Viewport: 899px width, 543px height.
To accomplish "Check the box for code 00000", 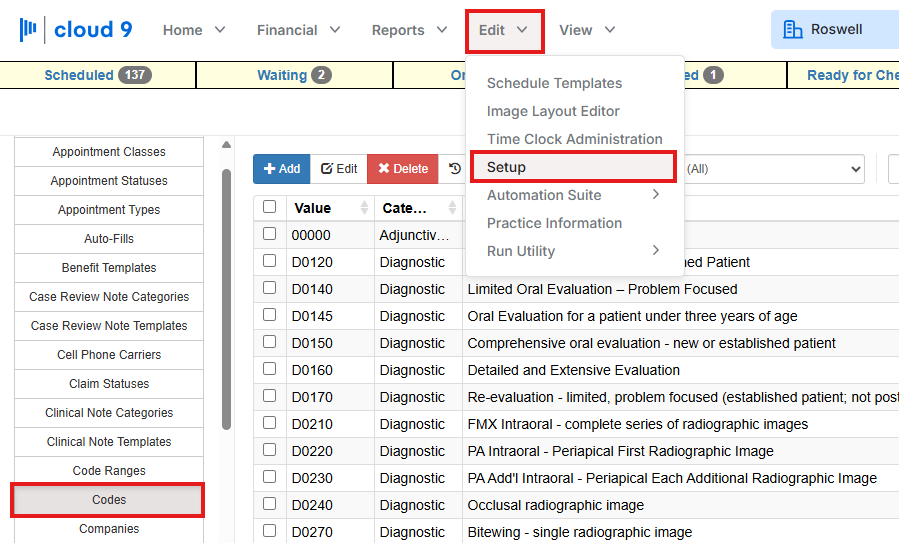I will pos(269,233).
